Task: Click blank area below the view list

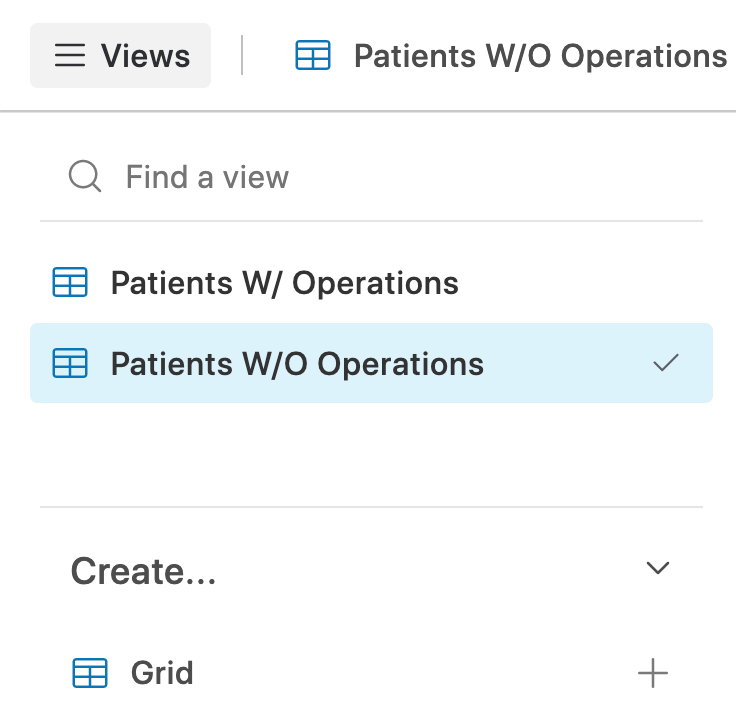Action: tap(371, 454)
